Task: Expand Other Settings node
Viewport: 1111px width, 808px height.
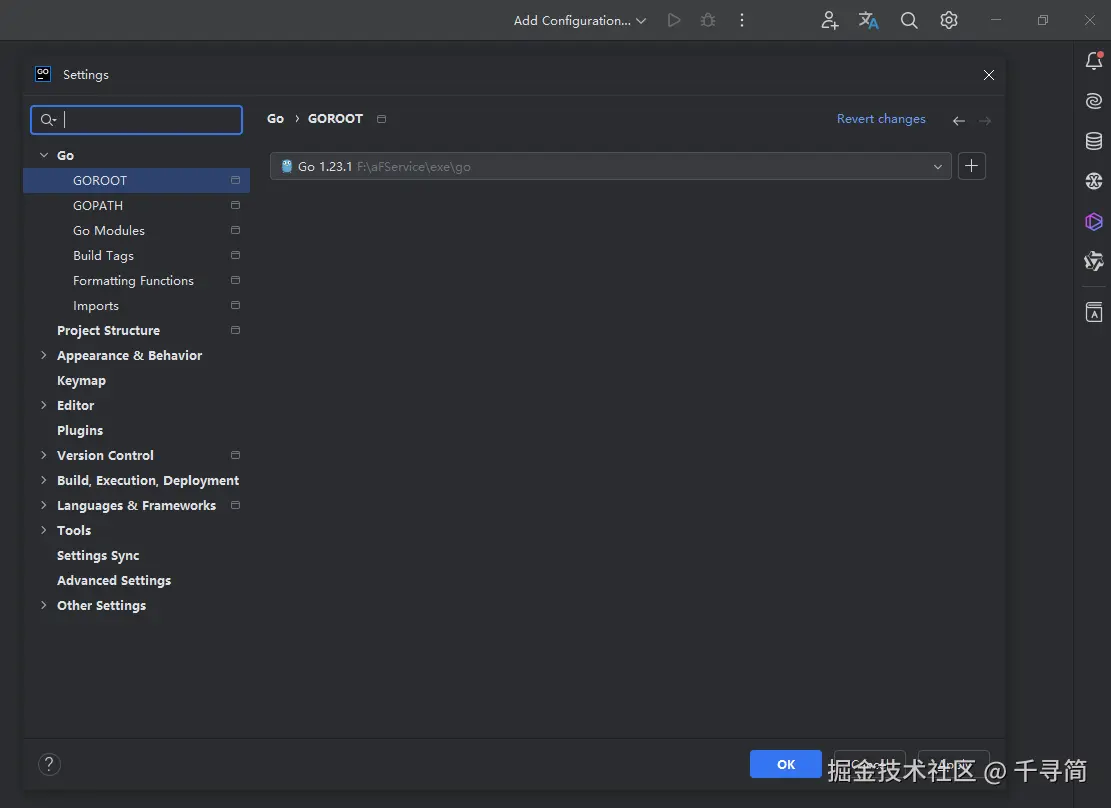Action: [x=44, y=605]
